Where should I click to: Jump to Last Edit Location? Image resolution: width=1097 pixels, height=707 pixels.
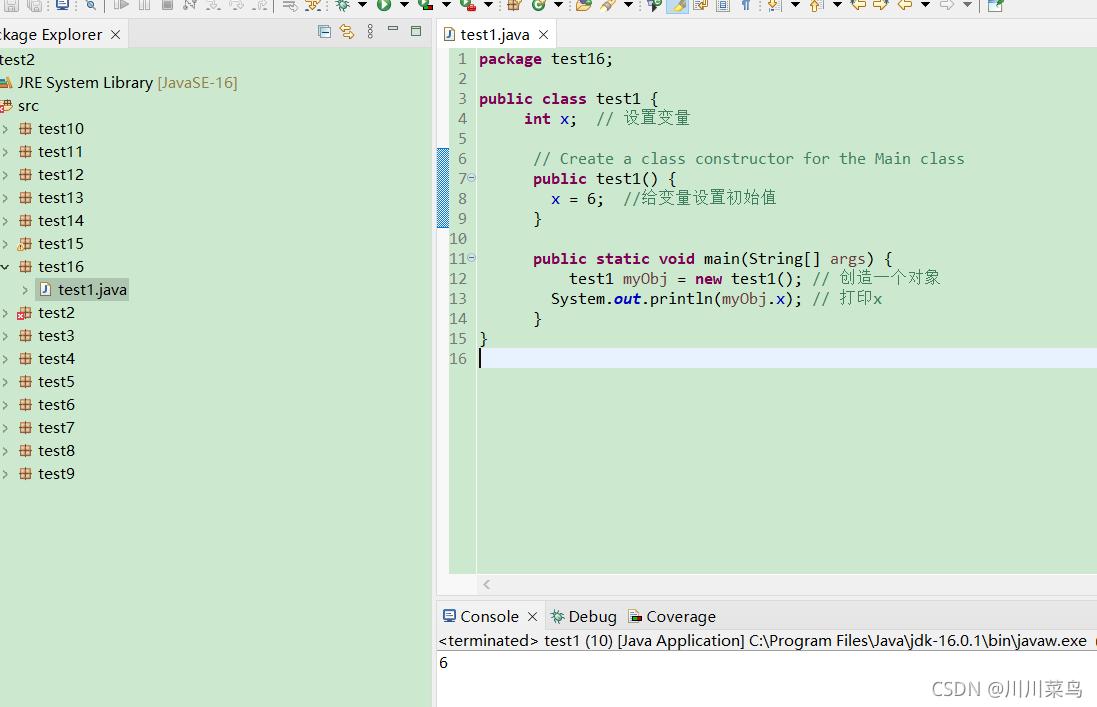click(x=858, y=5)
